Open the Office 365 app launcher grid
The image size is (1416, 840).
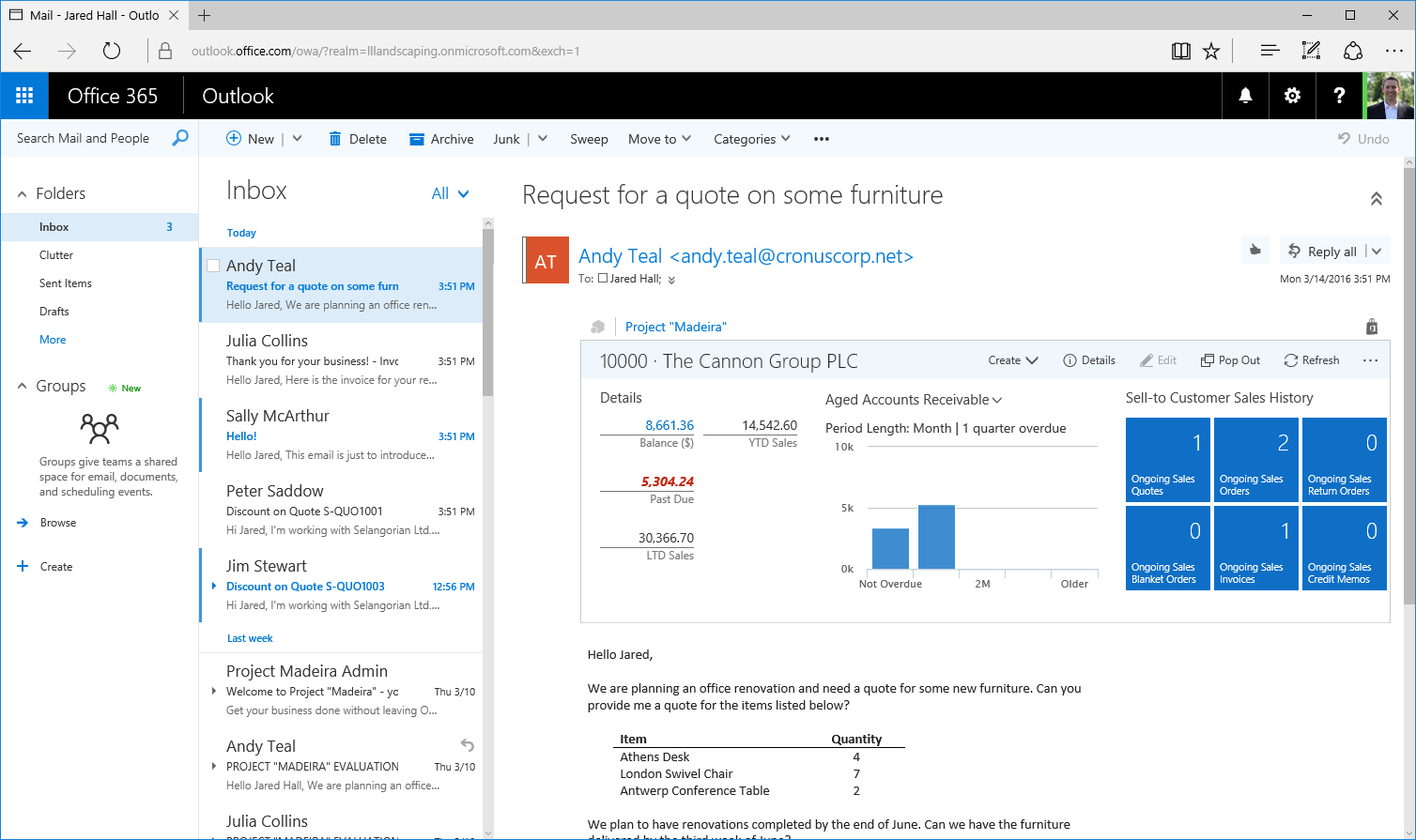(24, 96)
